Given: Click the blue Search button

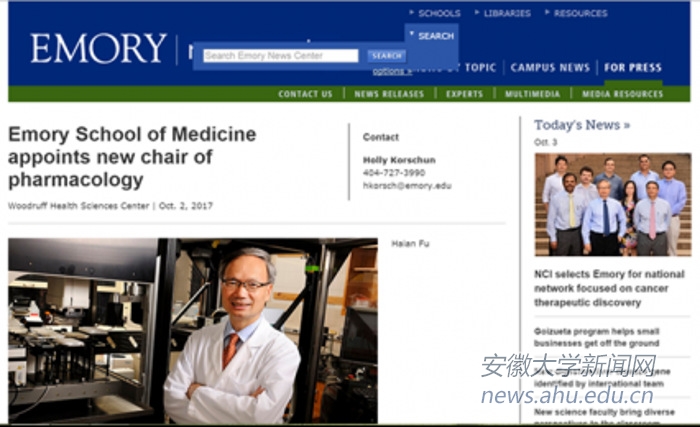Looking at the screenshot, I should coord(387,56).
